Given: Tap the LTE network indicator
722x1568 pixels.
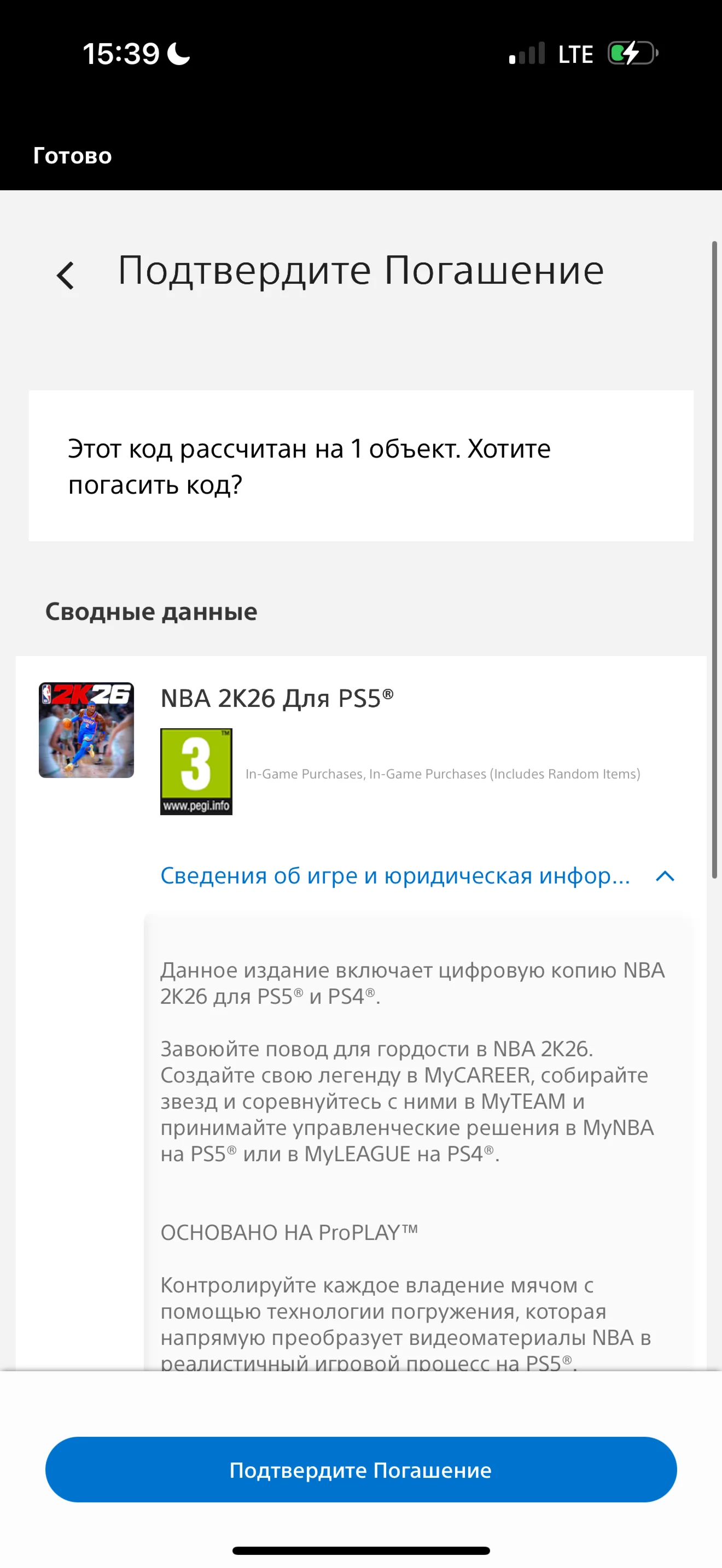Looking at the screenshot, I should (x=575, y=54).
